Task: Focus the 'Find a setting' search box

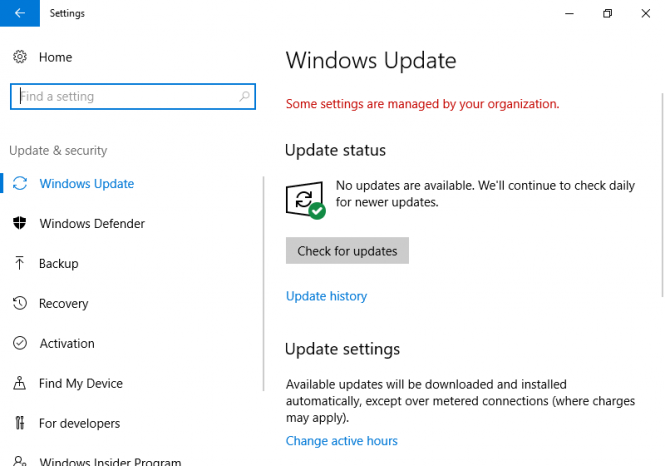Action: click(x=133, y=97)
